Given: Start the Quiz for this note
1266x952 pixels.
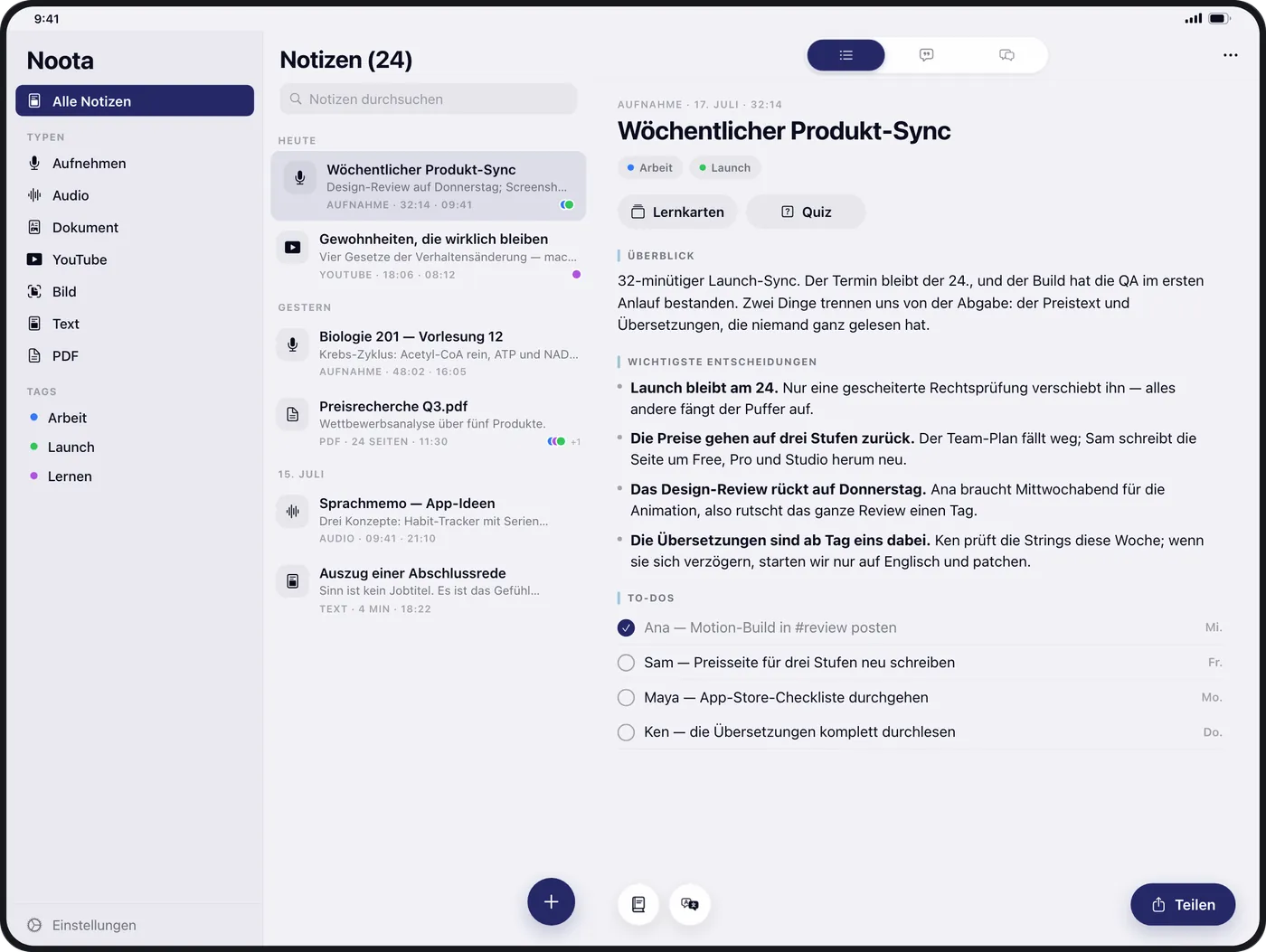Looking at the screenshot, I should pos(806,212).
